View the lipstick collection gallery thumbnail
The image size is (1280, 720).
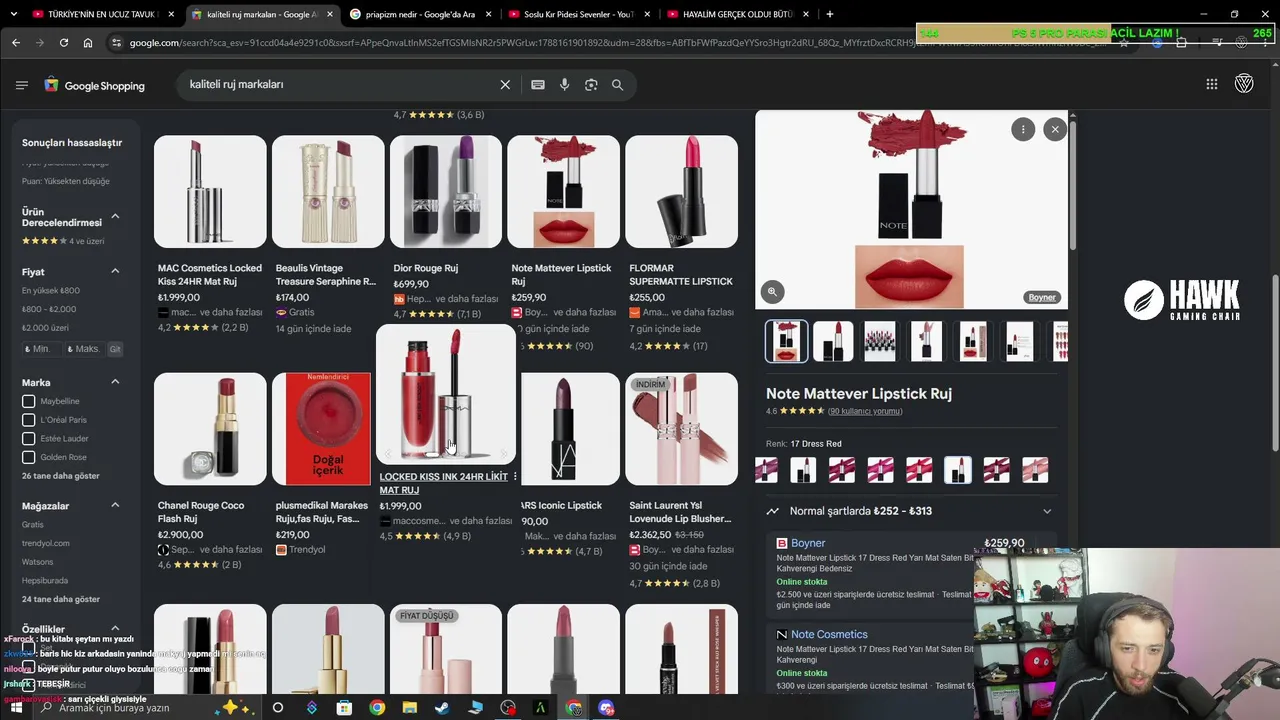click(x=880, y=341)
